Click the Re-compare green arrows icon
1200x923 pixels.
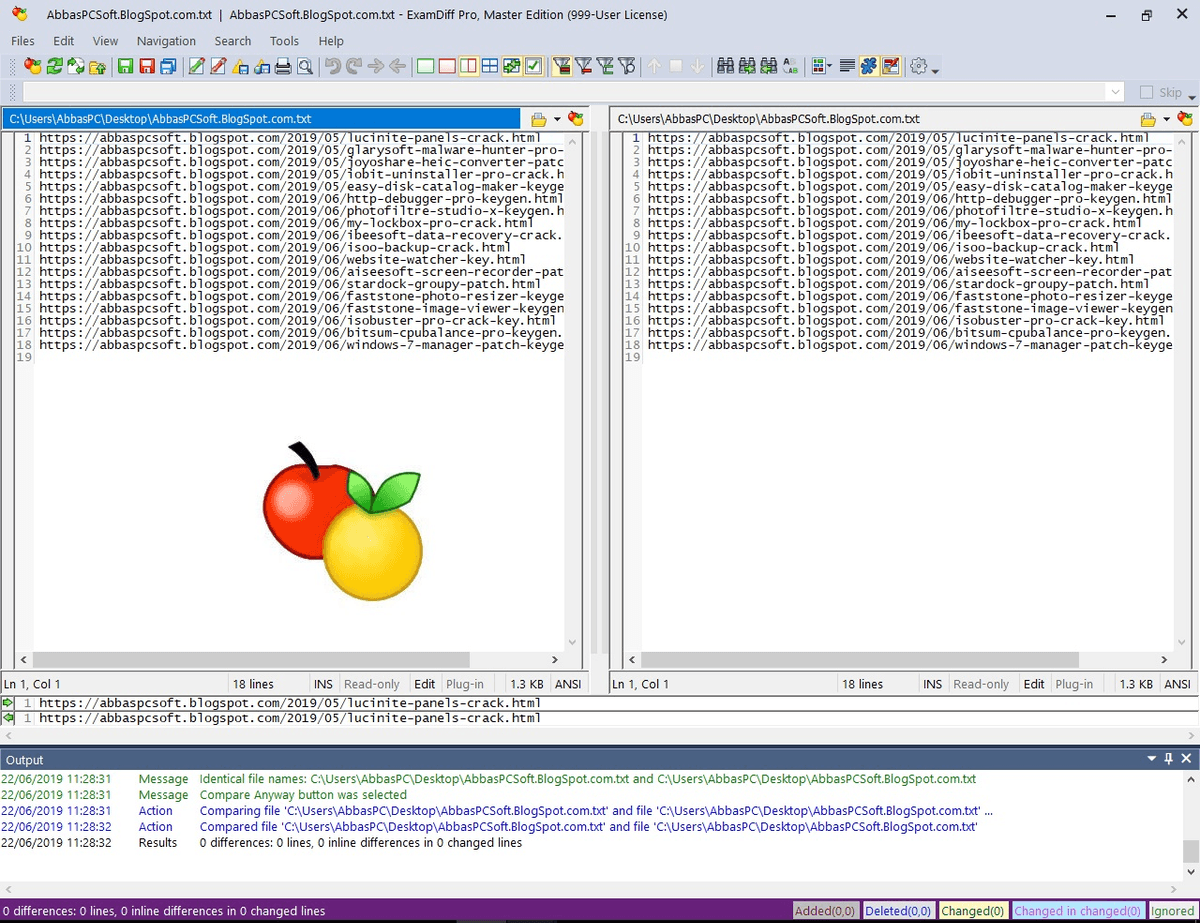click(x=54, y=67)
